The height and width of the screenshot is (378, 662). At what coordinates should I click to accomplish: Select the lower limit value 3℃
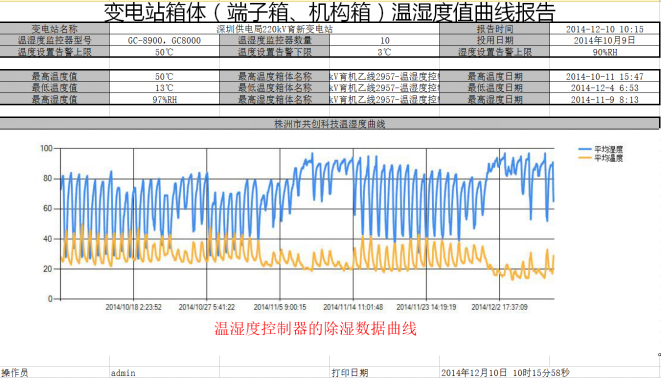pos(385,52)
